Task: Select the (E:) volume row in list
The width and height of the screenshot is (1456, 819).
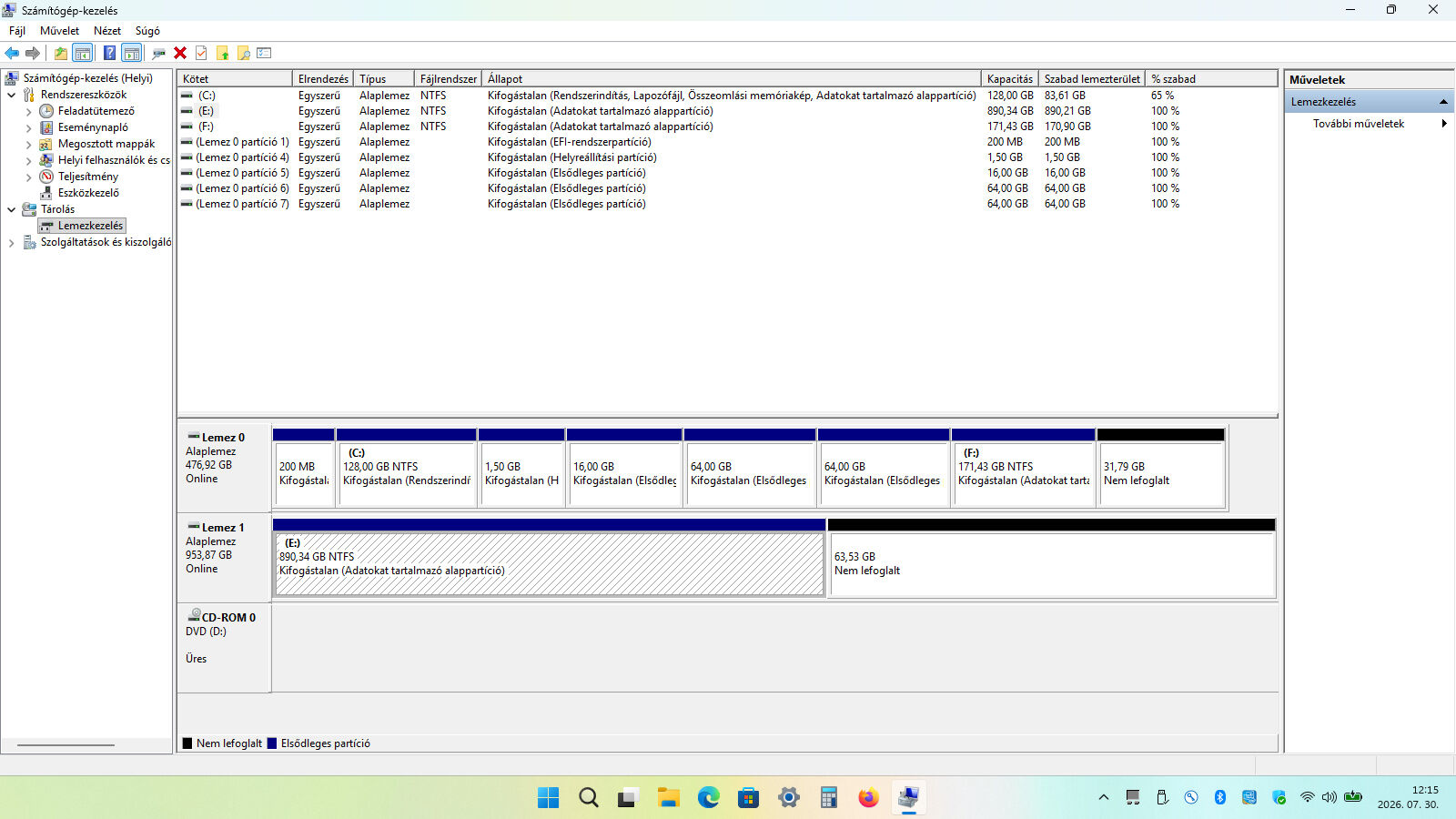Action: click(727, 111)
